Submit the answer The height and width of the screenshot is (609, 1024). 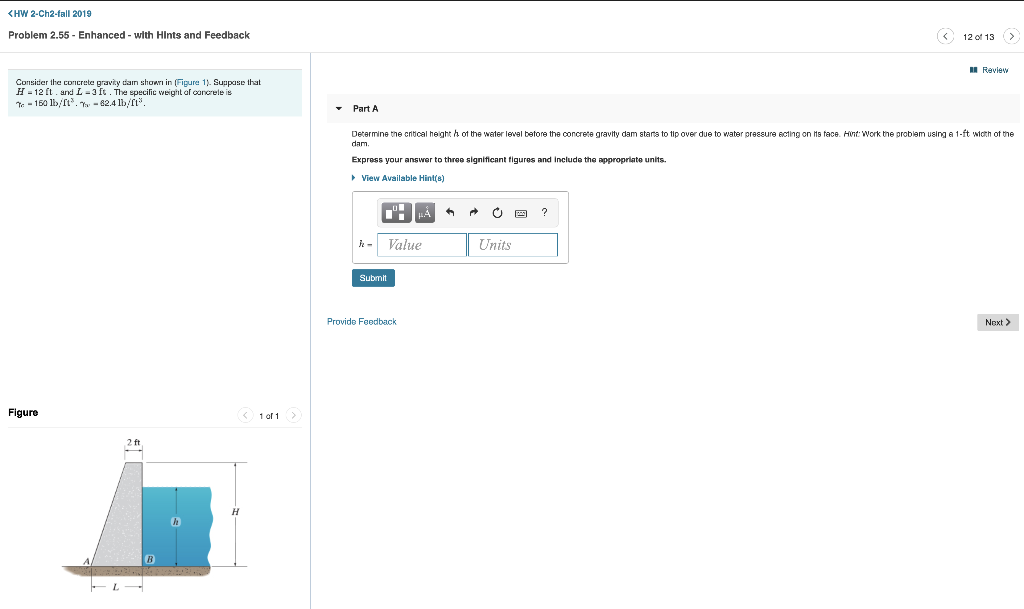pos(373,278)
